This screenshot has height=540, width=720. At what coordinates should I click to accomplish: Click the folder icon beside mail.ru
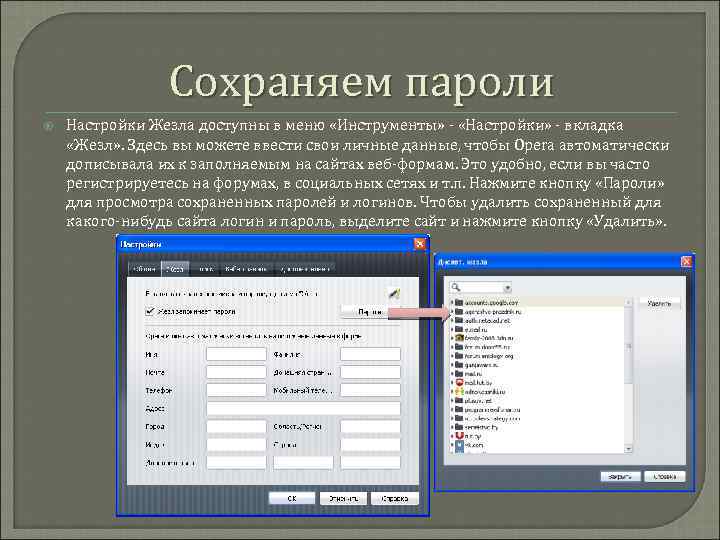[x=459, y=374]
